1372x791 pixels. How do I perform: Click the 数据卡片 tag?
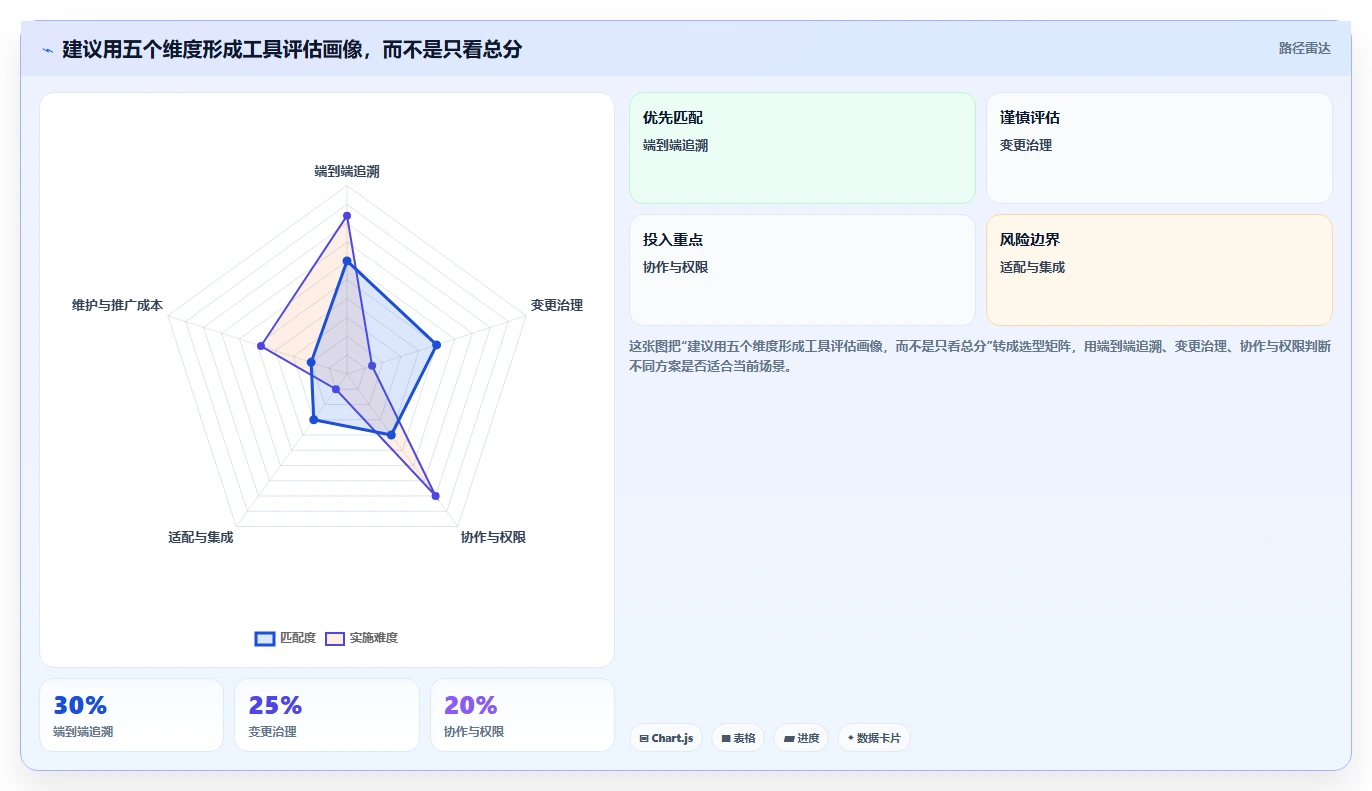point(874,738)
